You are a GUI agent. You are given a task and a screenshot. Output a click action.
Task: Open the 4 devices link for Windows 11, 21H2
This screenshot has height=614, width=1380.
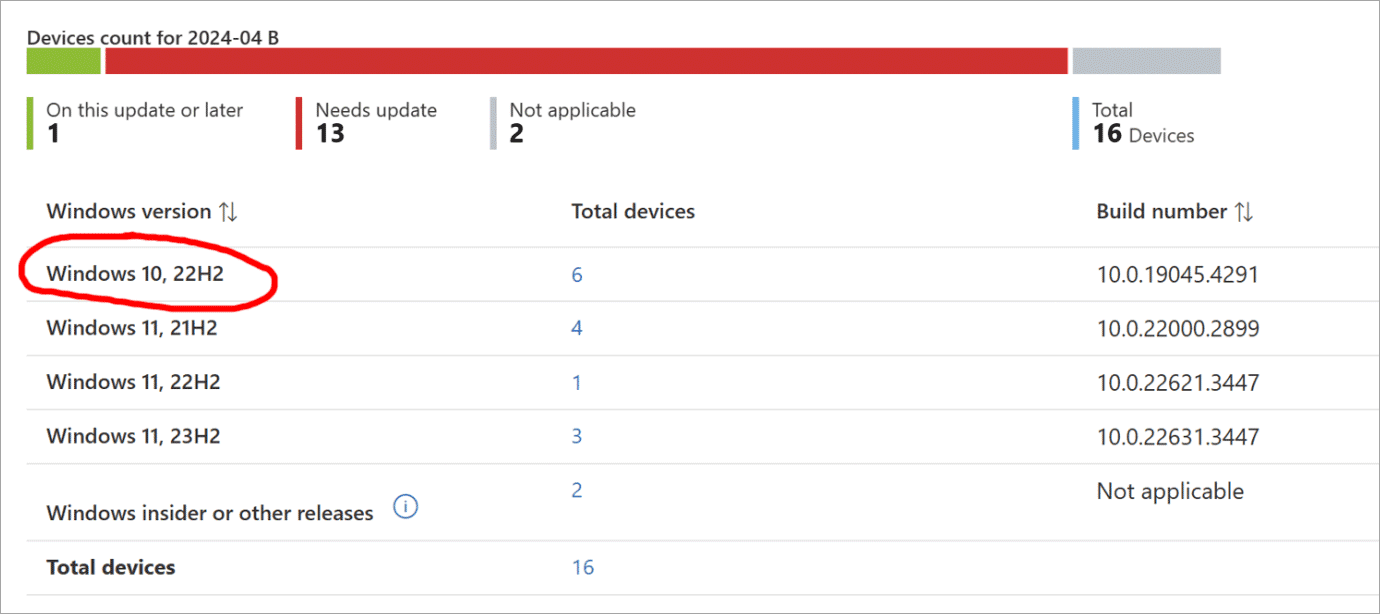[x=577, y=328]
